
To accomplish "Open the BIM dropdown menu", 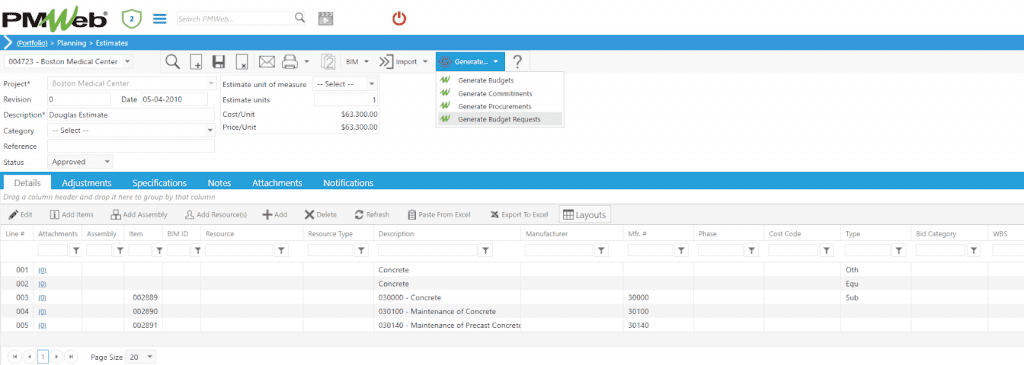I will click(x=358, y=62).
